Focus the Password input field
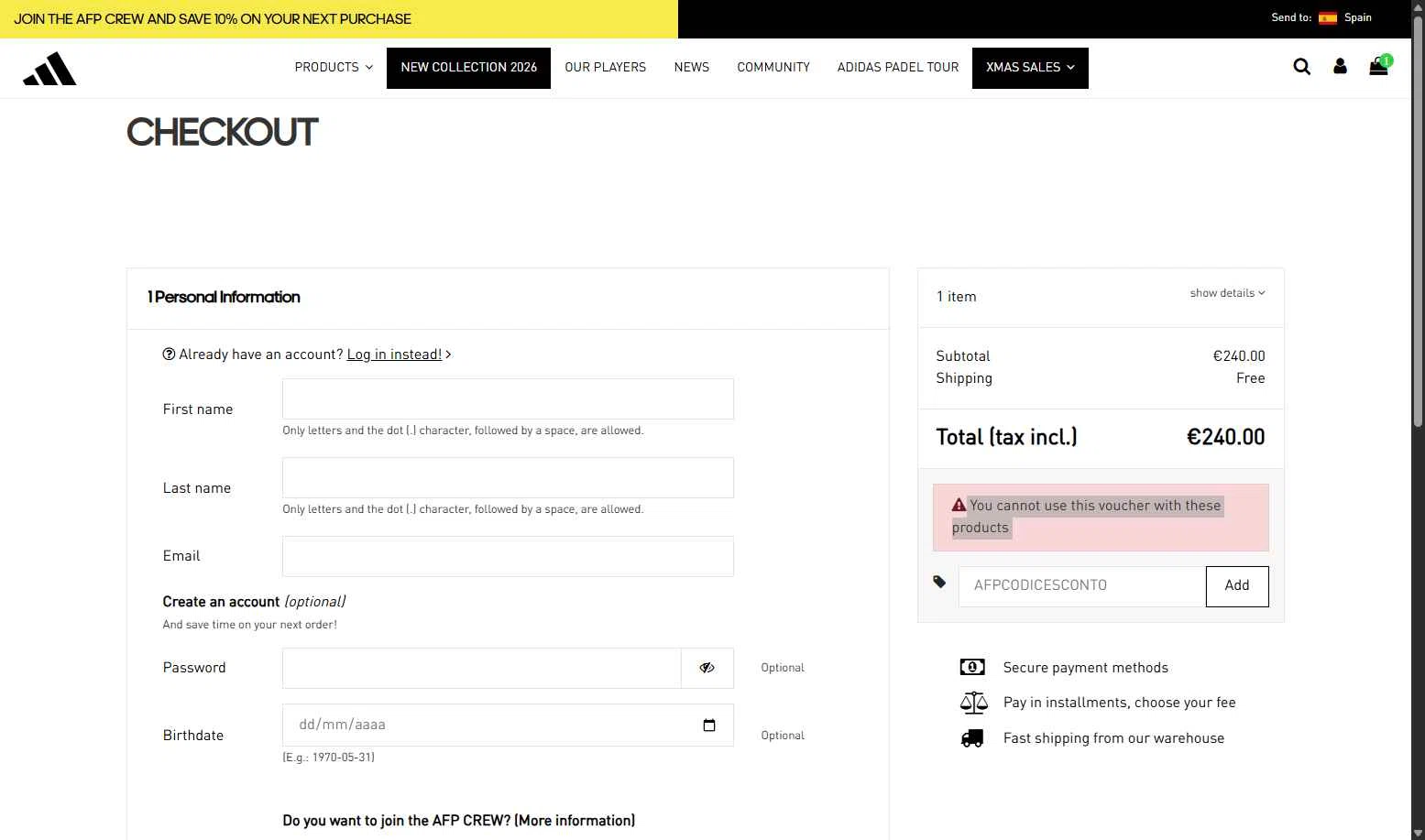 pos(481,668)
